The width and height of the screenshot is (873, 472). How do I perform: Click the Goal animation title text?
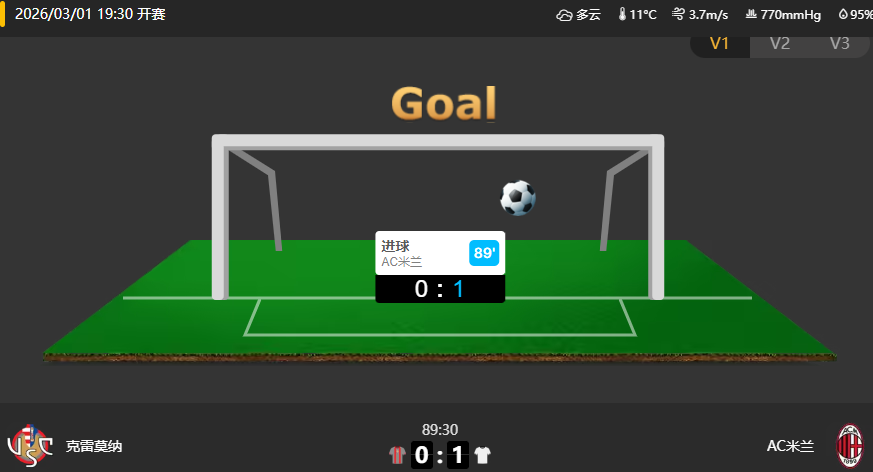(444, 104)
